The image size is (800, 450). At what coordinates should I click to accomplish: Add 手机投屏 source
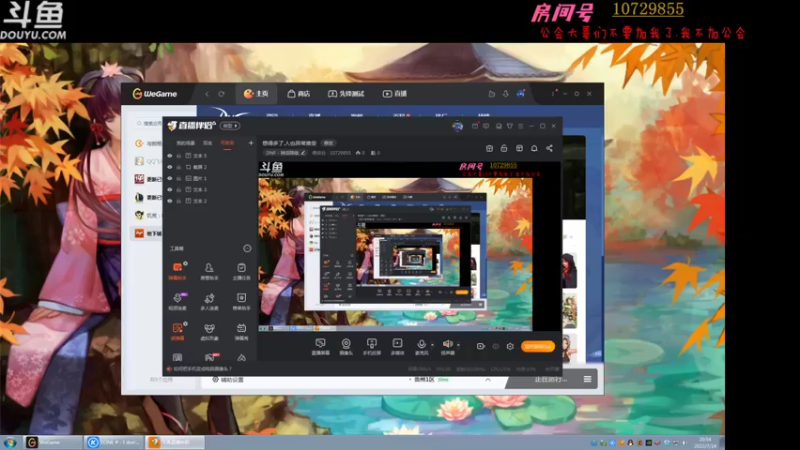371,346
